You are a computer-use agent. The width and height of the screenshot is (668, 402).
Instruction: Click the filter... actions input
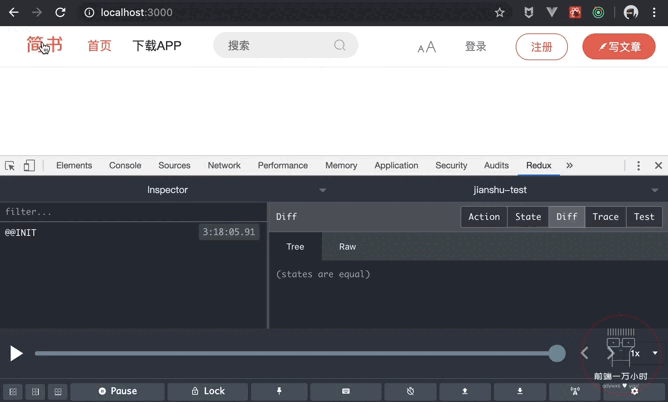(x=133, y=212)
